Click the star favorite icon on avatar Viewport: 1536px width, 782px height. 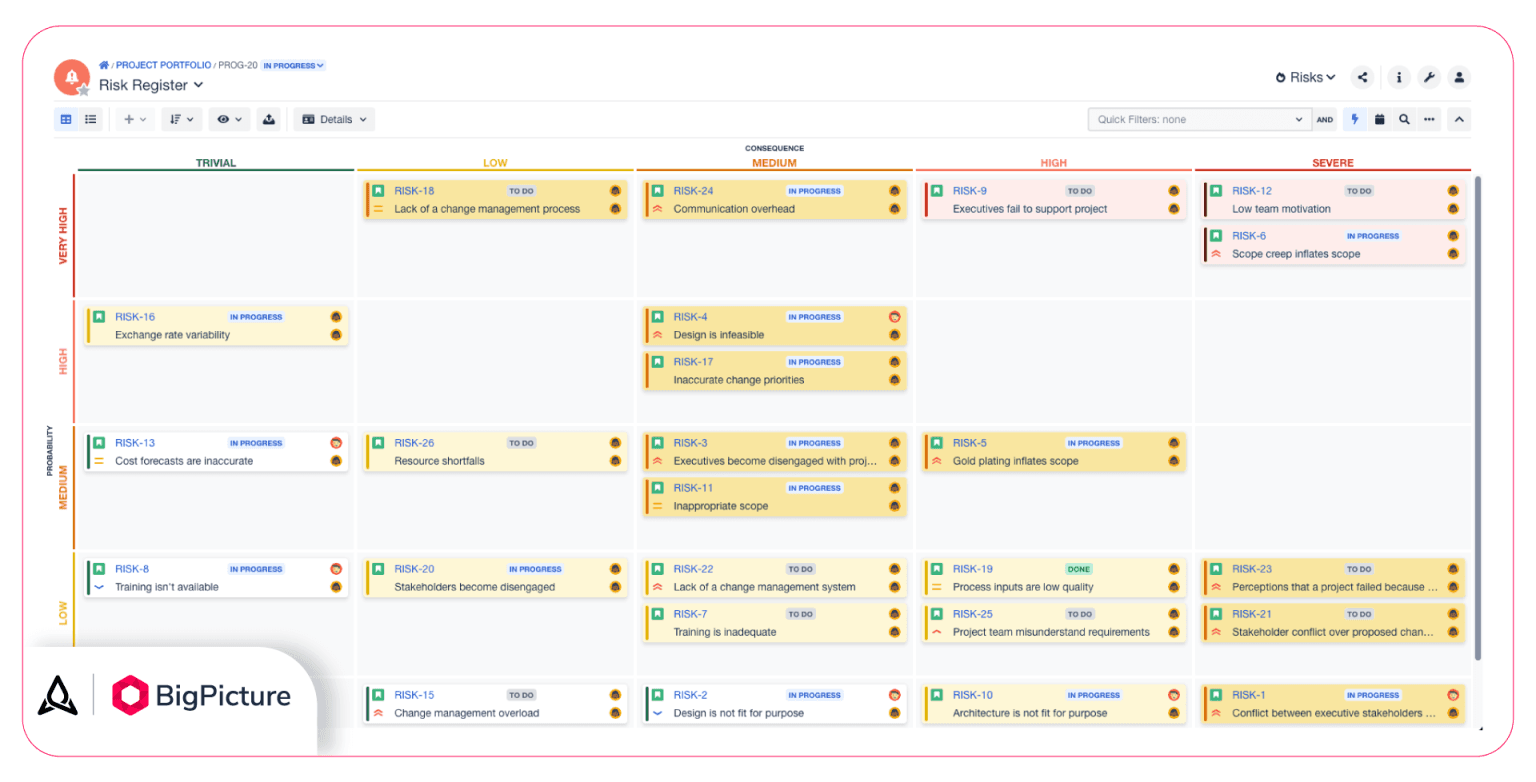[84, 91]
